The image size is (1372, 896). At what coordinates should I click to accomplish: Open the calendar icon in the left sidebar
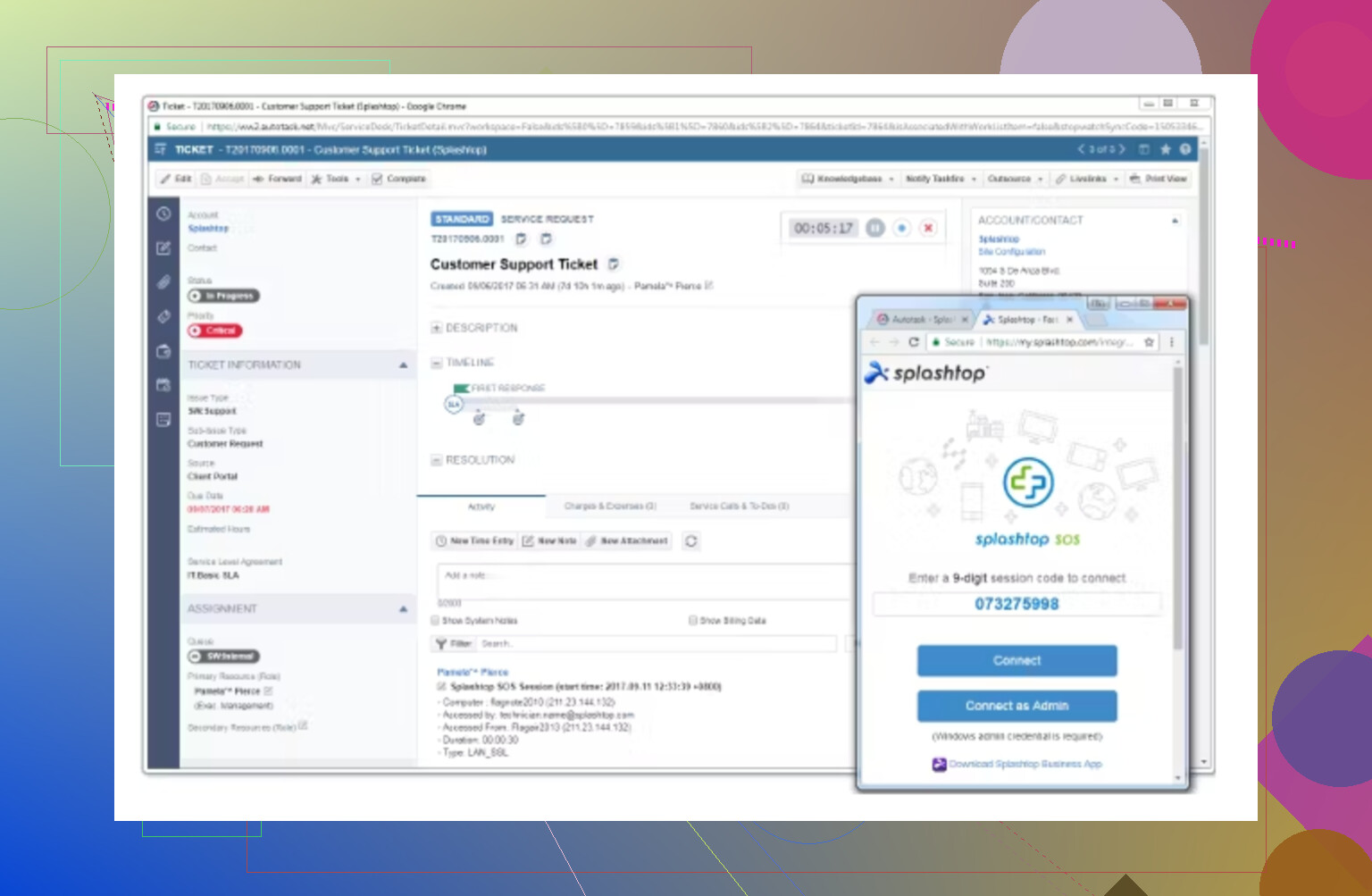[163, 385]
